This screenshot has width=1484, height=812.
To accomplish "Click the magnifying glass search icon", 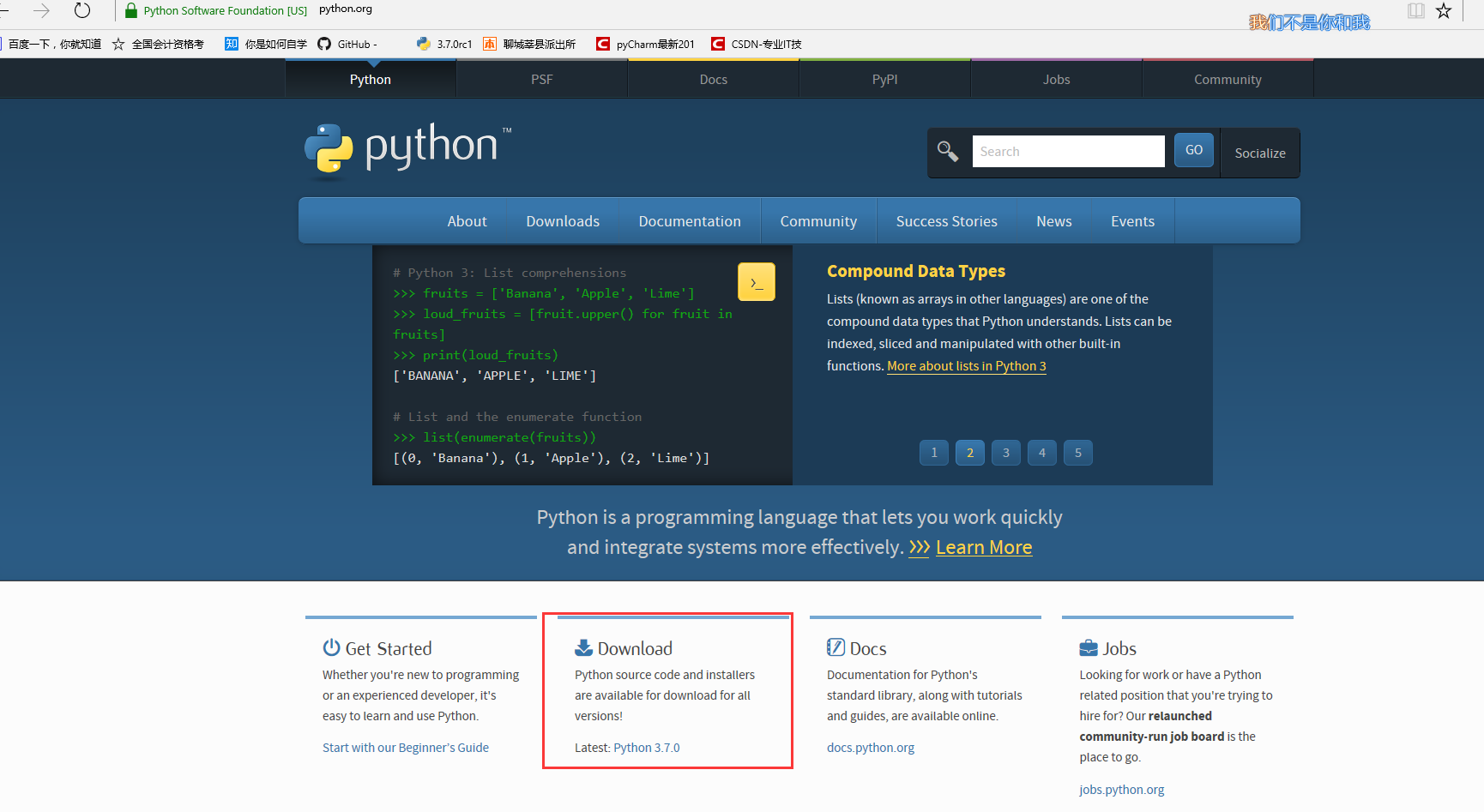I will tap(948, 152).
